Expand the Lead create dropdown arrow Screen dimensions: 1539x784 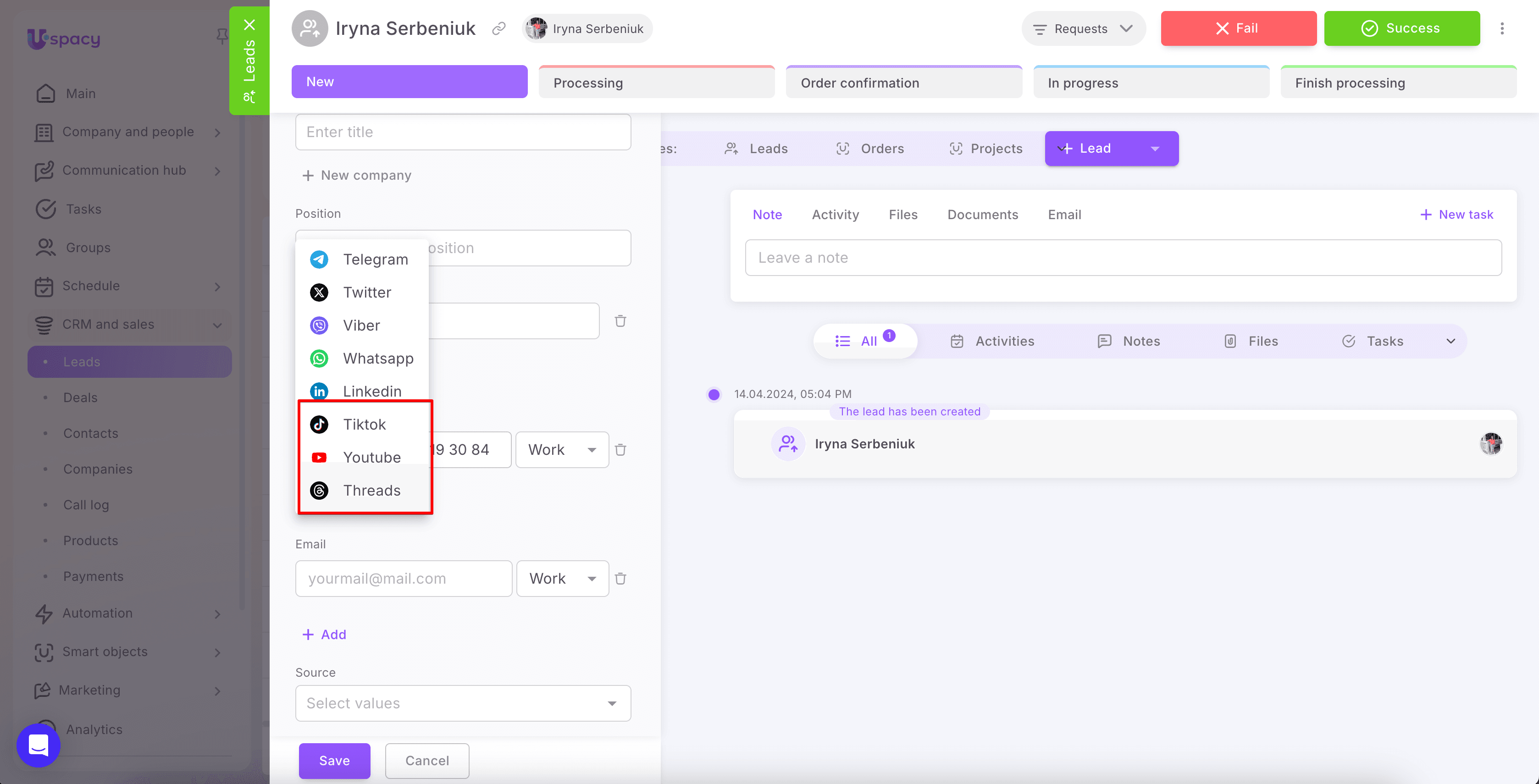click(1156, 149)
